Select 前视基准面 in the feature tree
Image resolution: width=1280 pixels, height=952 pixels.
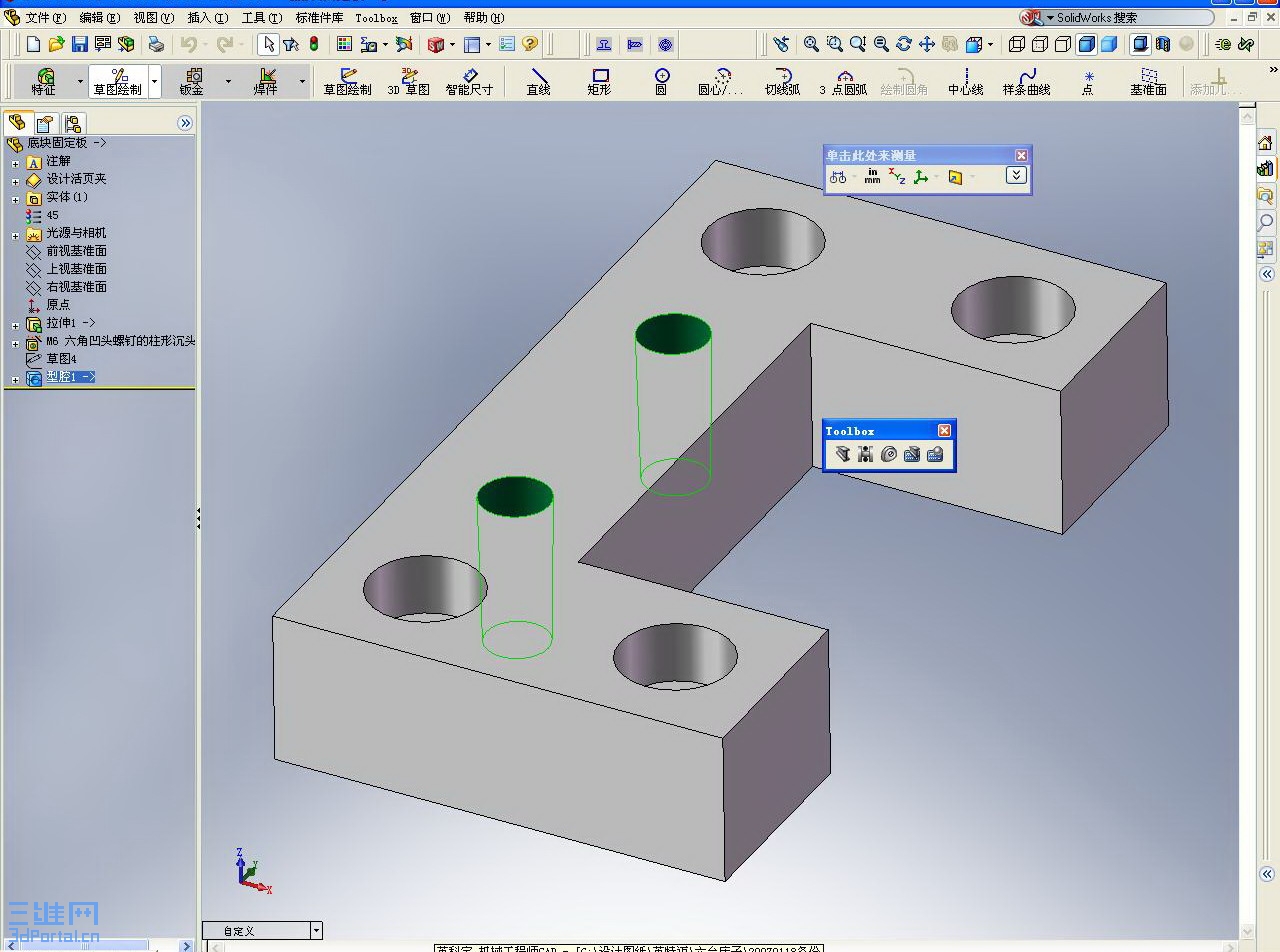[76, 251]
